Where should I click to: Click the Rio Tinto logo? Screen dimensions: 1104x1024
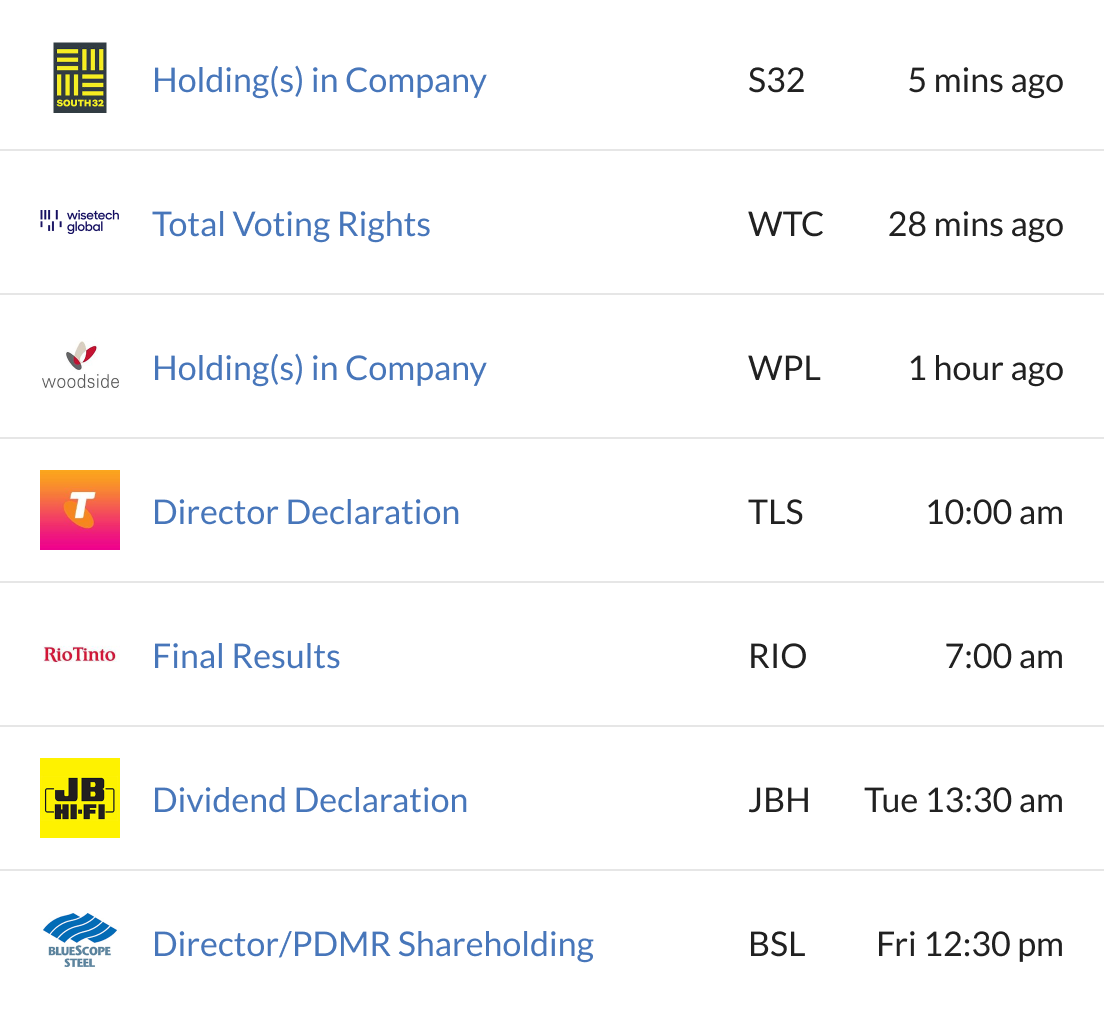[80, 655]
